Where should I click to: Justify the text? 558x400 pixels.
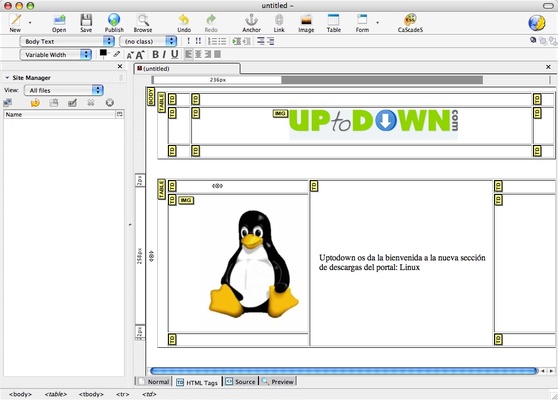217,54
